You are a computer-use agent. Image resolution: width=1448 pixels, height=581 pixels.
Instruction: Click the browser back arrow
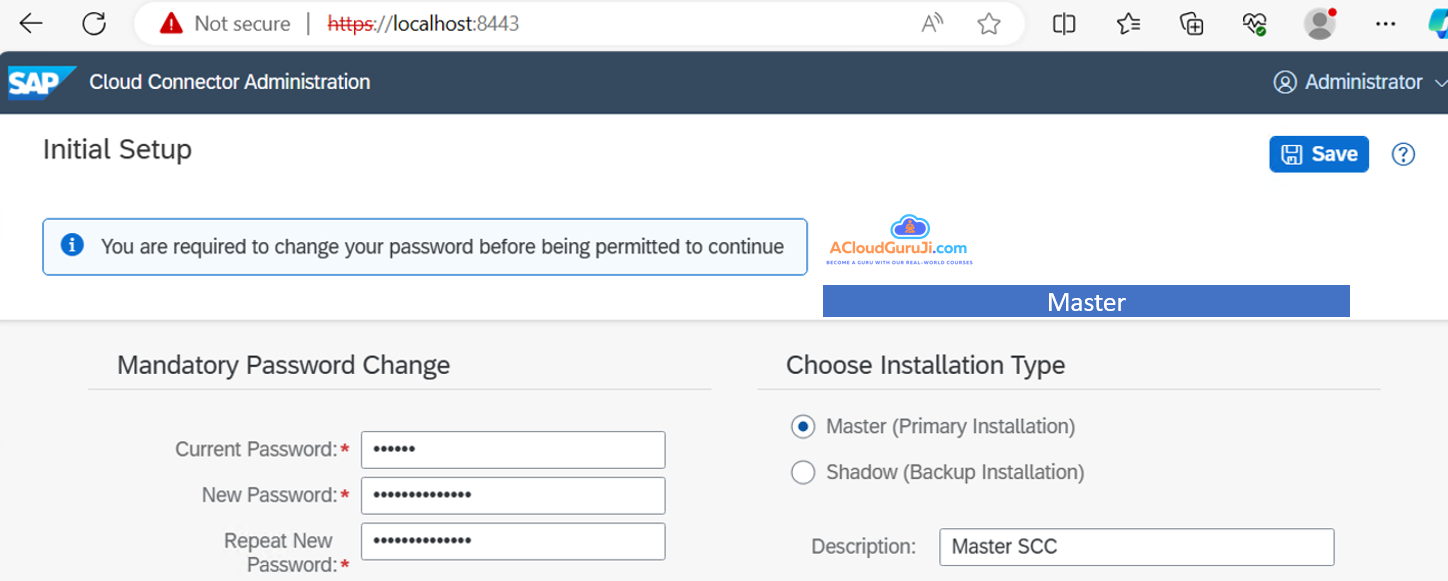[31, 24]
